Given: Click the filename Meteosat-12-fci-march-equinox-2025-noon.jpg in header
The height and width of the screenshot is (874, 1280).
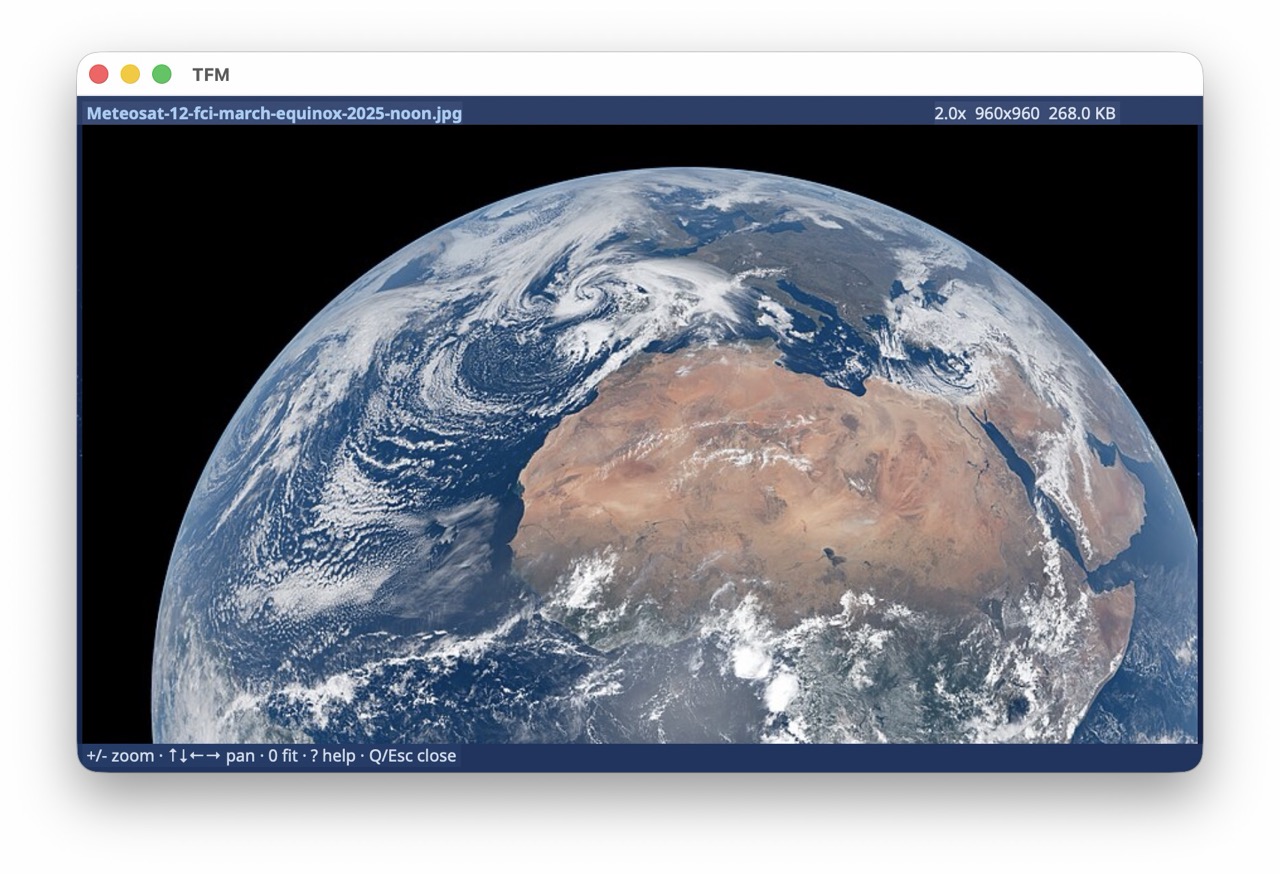Looking at the screenshot, I should (274, 113).
